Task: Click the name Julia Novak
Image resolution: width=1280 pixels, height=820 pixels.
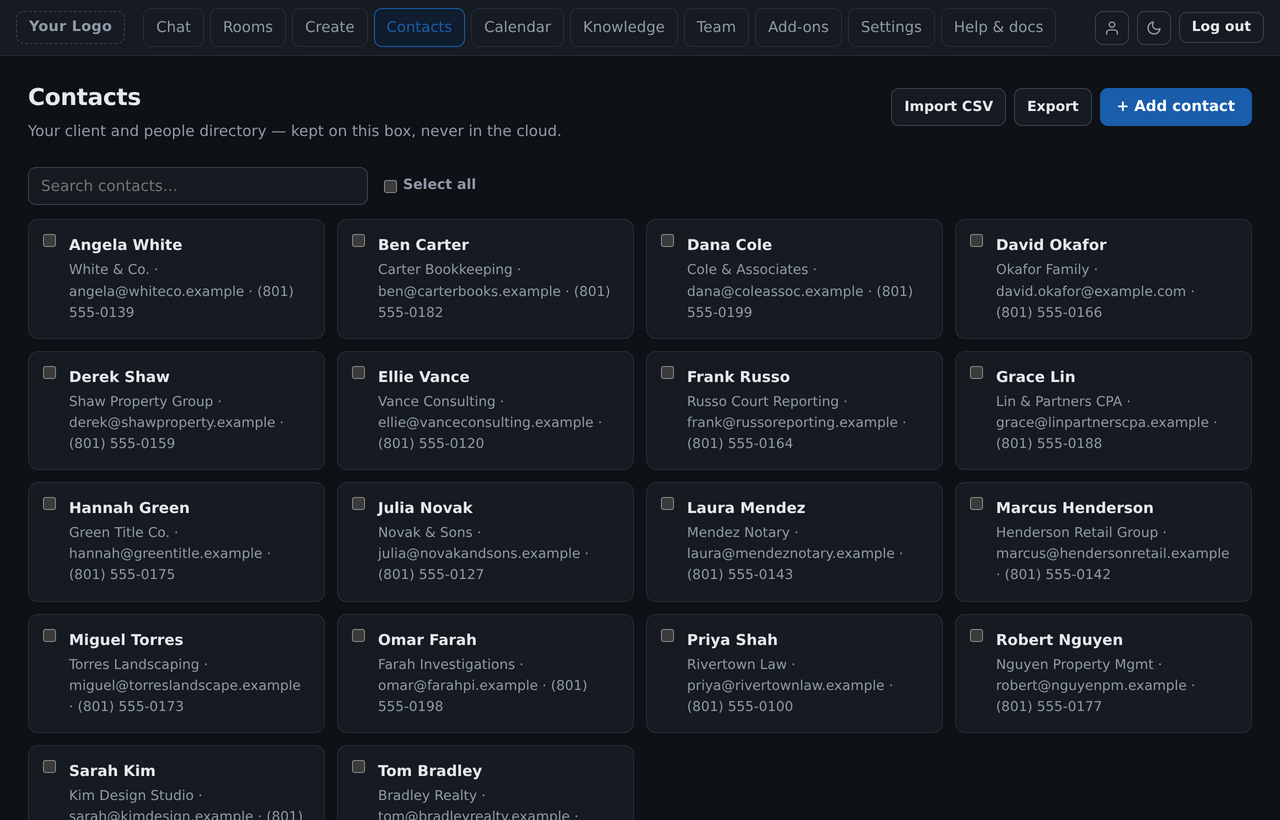Action: 425,508
